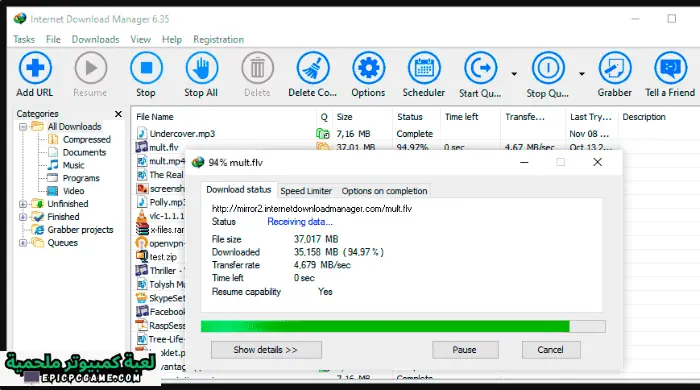Click the Add URL toolbar icon
This screenshot has height=390, width=700.
pyautogui.click(x=35, y=68)
